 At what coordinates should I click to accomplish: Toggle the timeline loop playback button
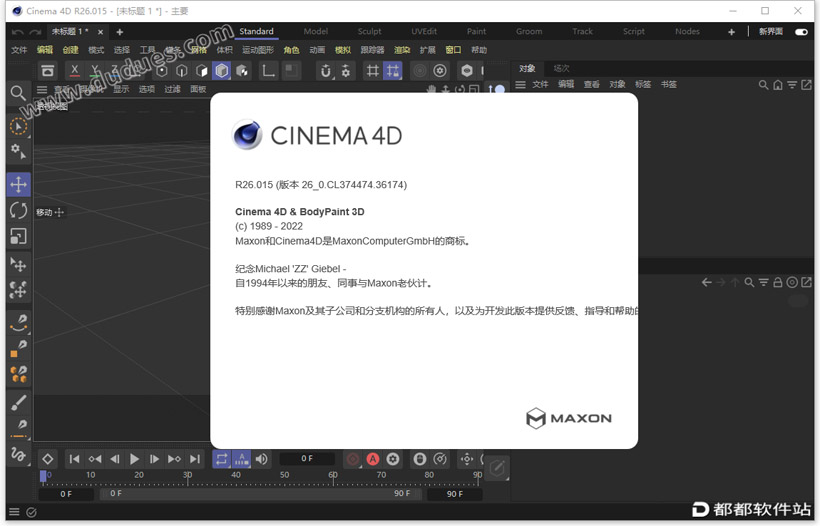pyautogui.click(x=222, y=459)
